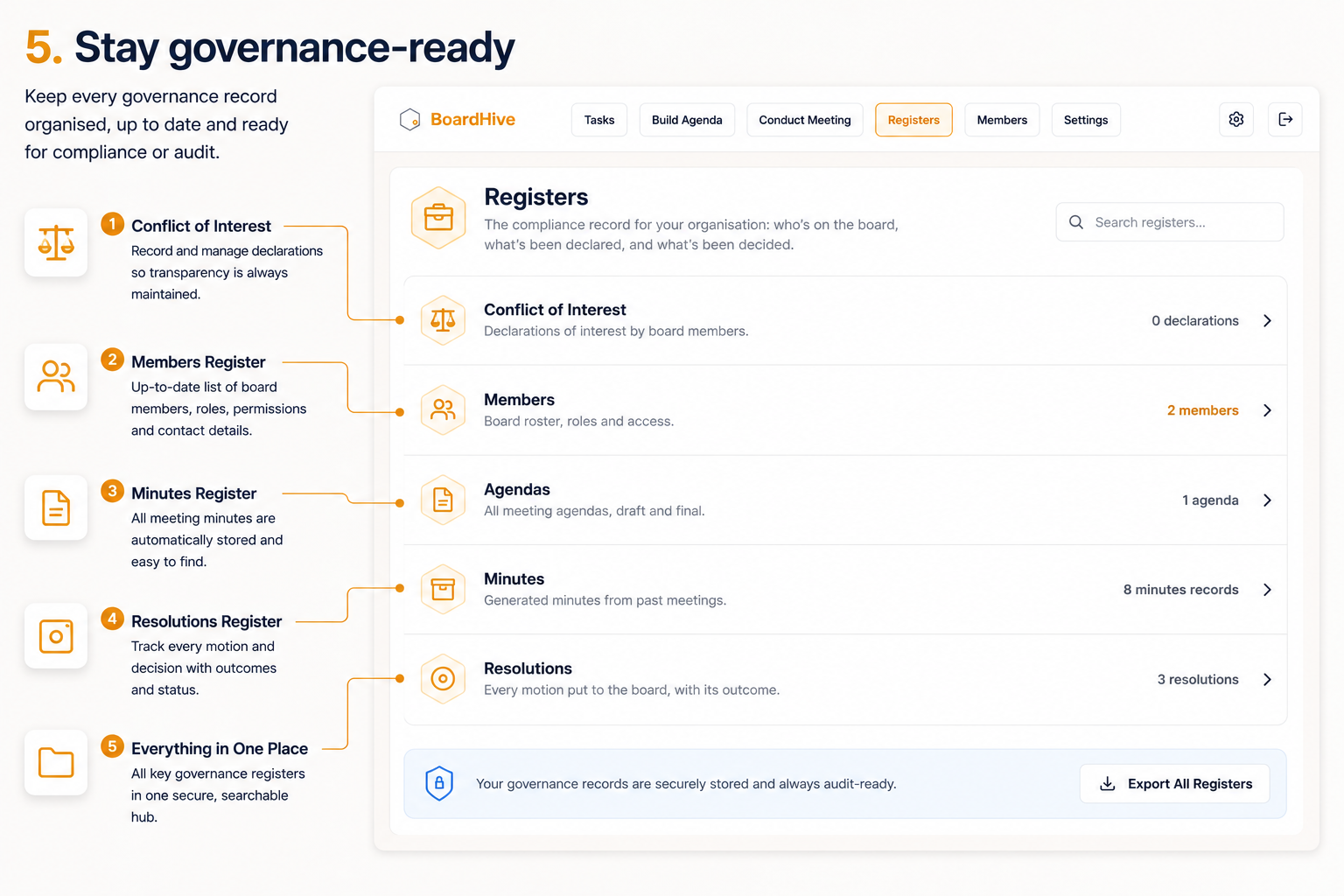
Task: Click the people icon in Members row
Action: (443, 410)
